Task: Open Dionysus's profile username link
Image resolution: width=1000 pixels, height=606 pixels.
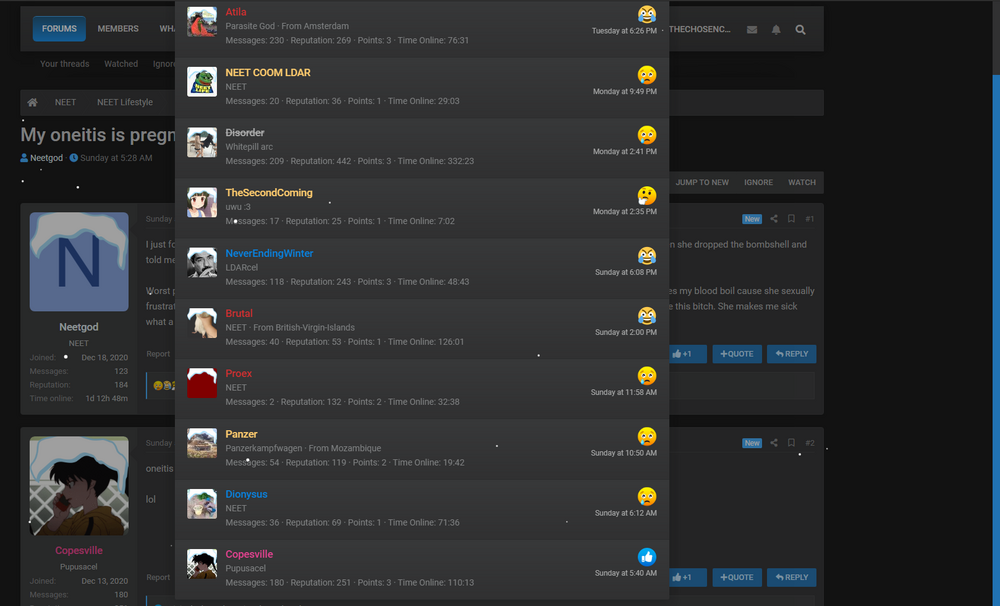Action: tap(246, 494)
